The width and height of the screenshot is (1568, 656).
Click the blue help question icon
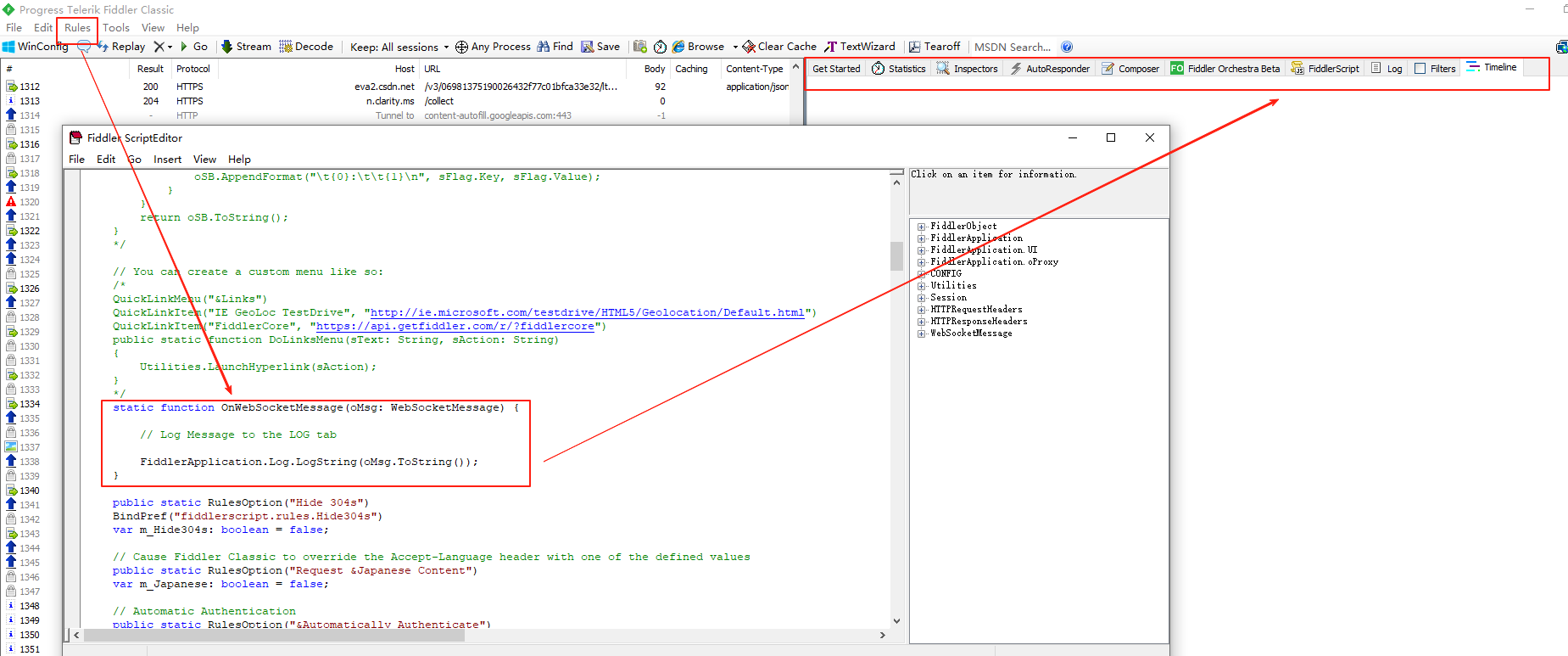coord(1067,47)
